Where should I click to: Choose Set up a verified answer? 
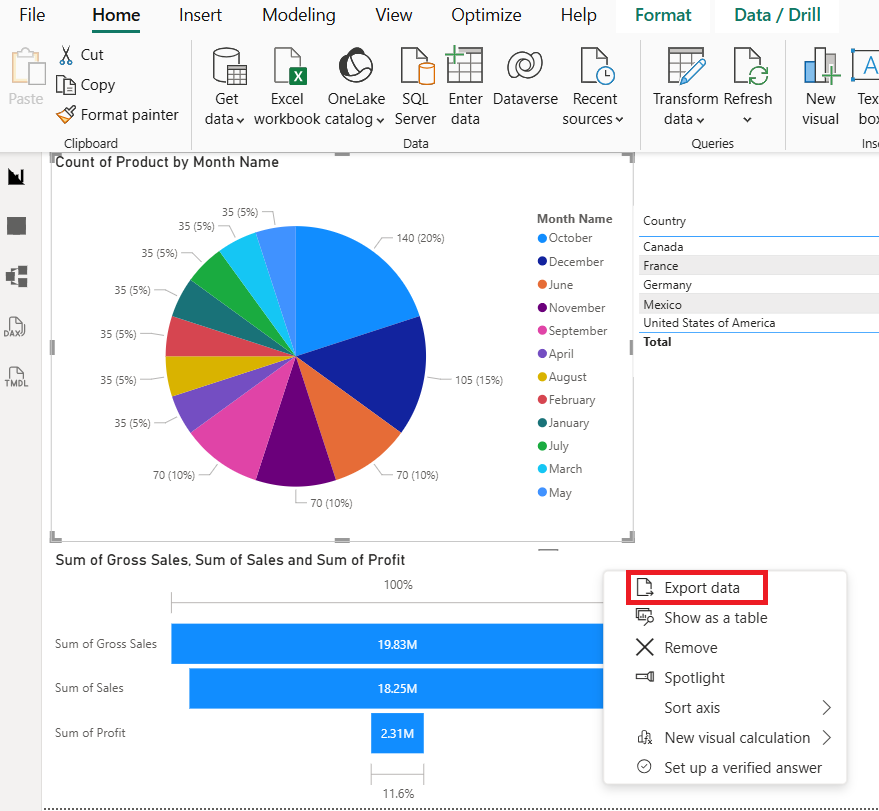coord(743,767)
